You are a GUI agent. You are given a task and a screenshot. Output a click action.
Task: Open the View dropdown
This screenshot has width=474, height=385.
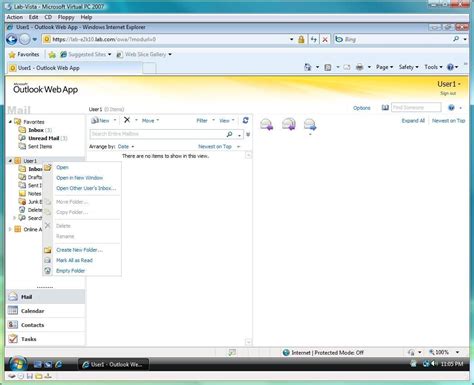tap(227, 121)
